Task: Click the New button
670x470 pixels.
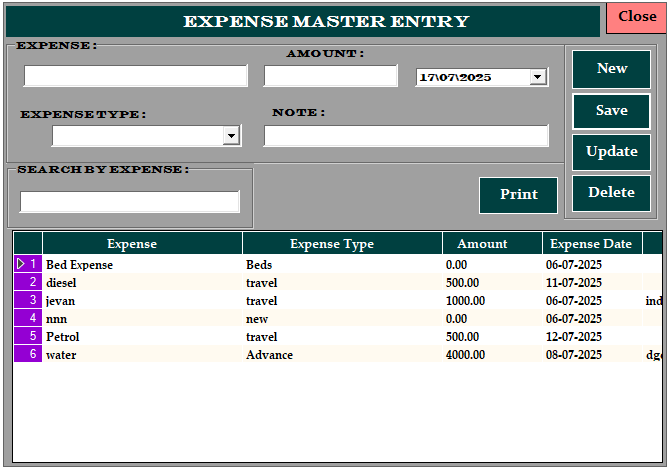Action: (611, 69)
